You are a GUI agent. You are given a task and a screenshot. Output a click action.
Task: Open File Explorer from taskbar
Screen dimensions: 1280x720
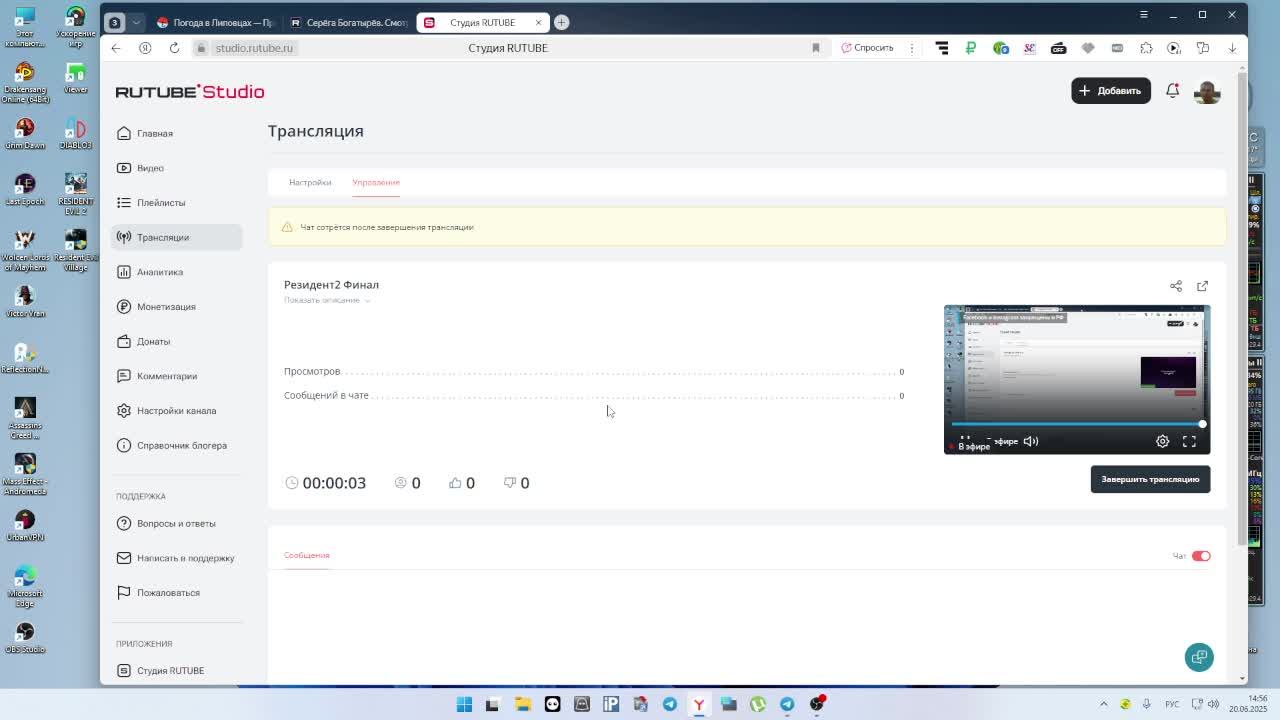click(x=522, y=704)
